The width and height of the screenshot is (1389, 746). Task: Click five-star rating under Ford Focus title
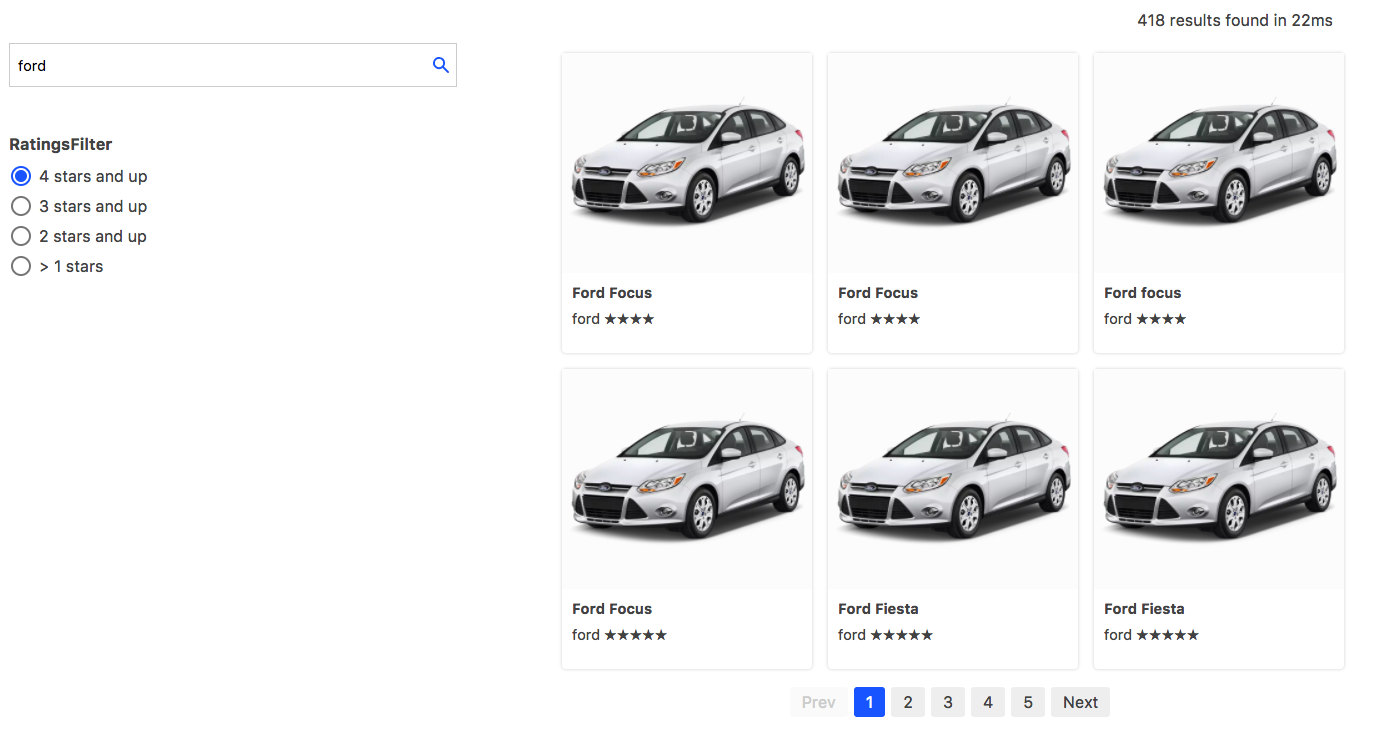(636, 635)
